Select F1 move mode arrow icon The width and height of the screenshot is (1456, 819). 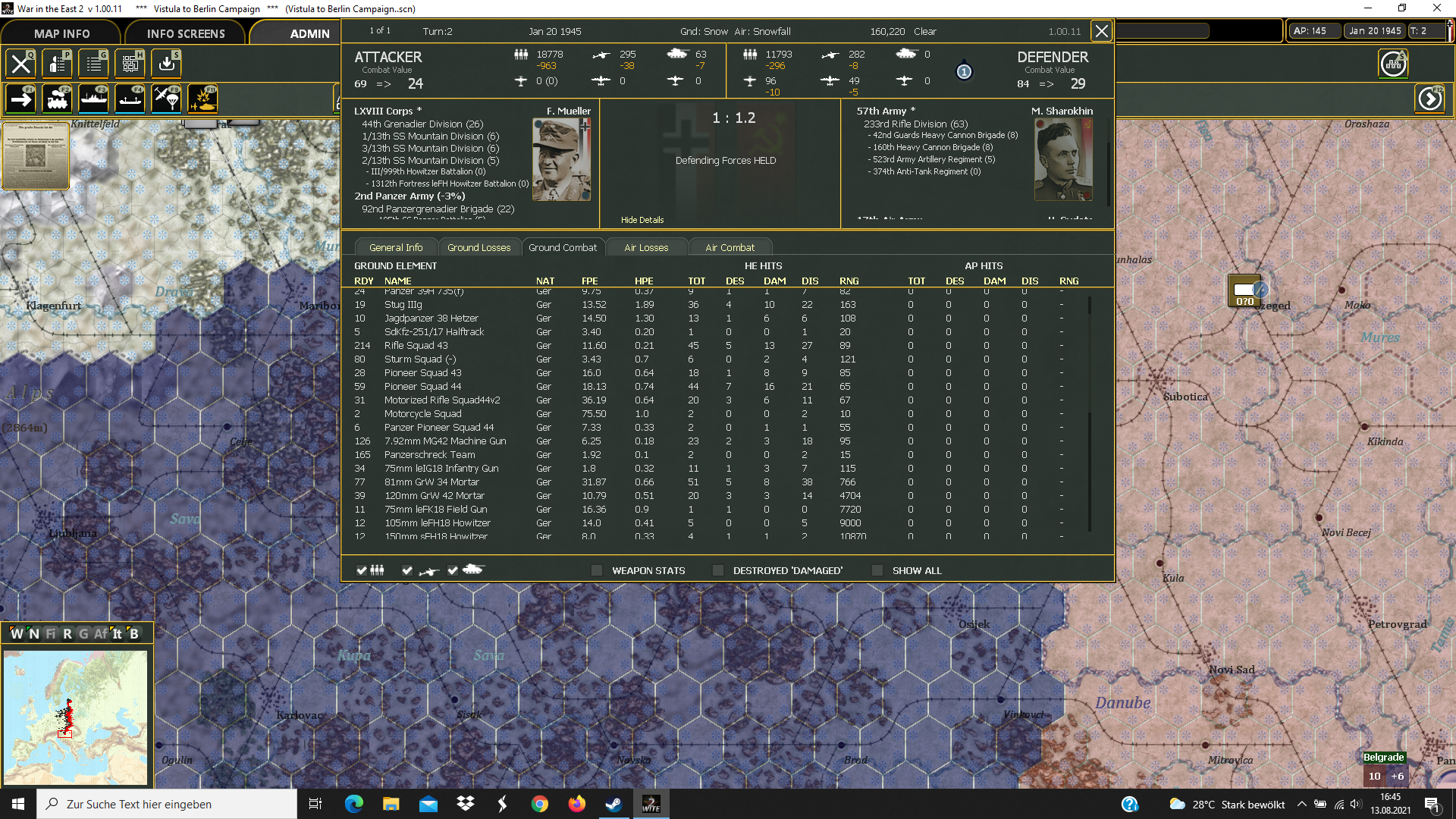coord(20,99)
